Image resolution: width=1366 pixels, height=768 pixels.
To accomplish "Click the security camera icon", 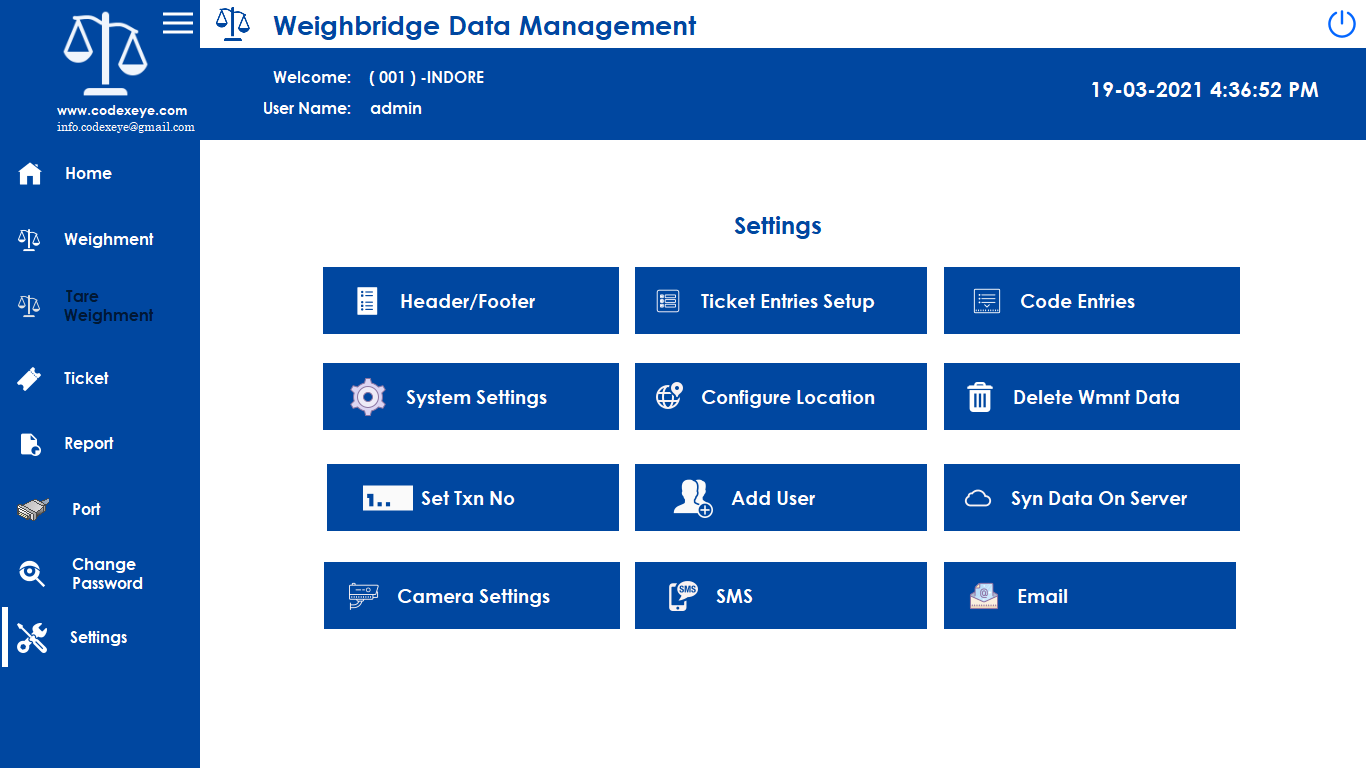I will pos(363,596).
